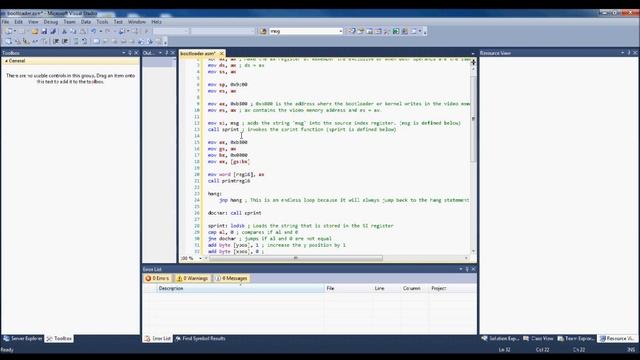The width and height of the screenshot is (640, 360).
Task: Switch to the Server Explorer tab
Action: pos(22,338)
